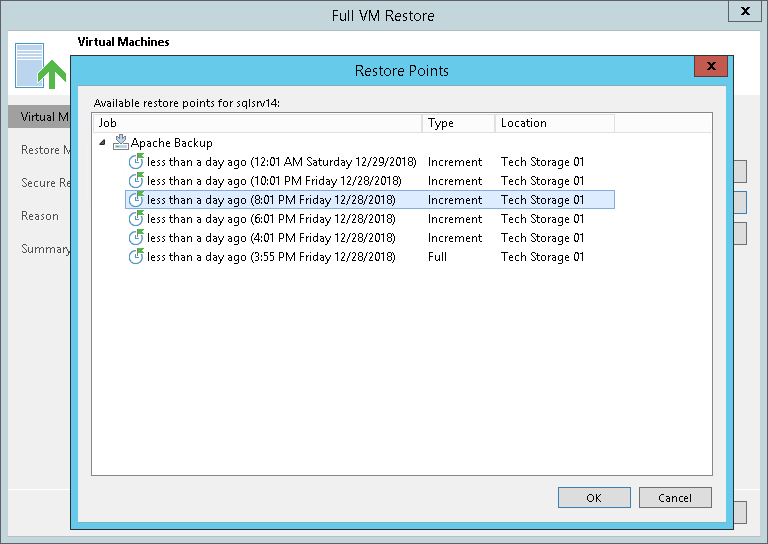Click the 8:01 PM restore point icon
768x544 pixels.
[136, 200]
